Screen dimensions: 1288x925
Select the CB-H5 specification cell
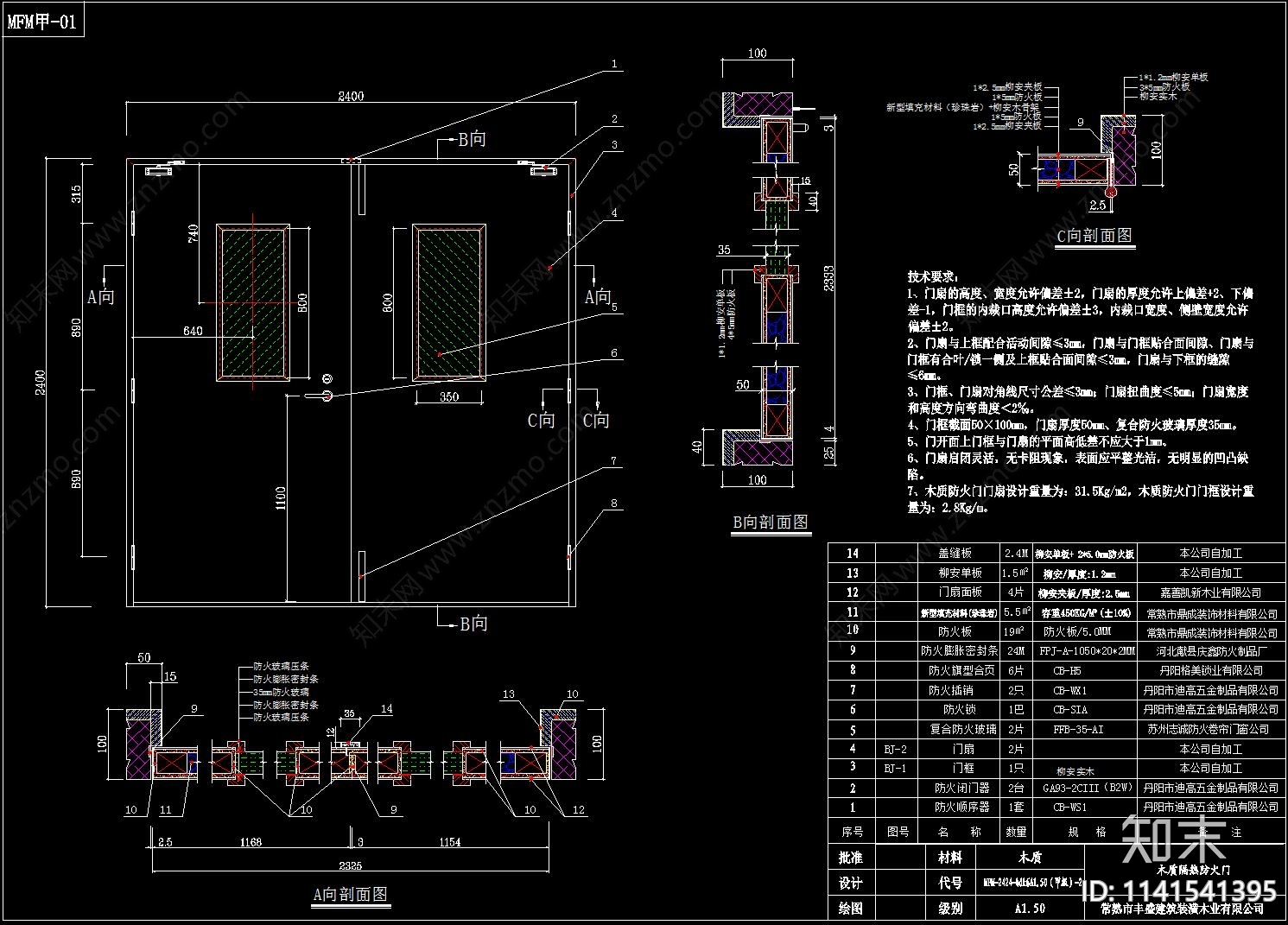pos(1067,670)
